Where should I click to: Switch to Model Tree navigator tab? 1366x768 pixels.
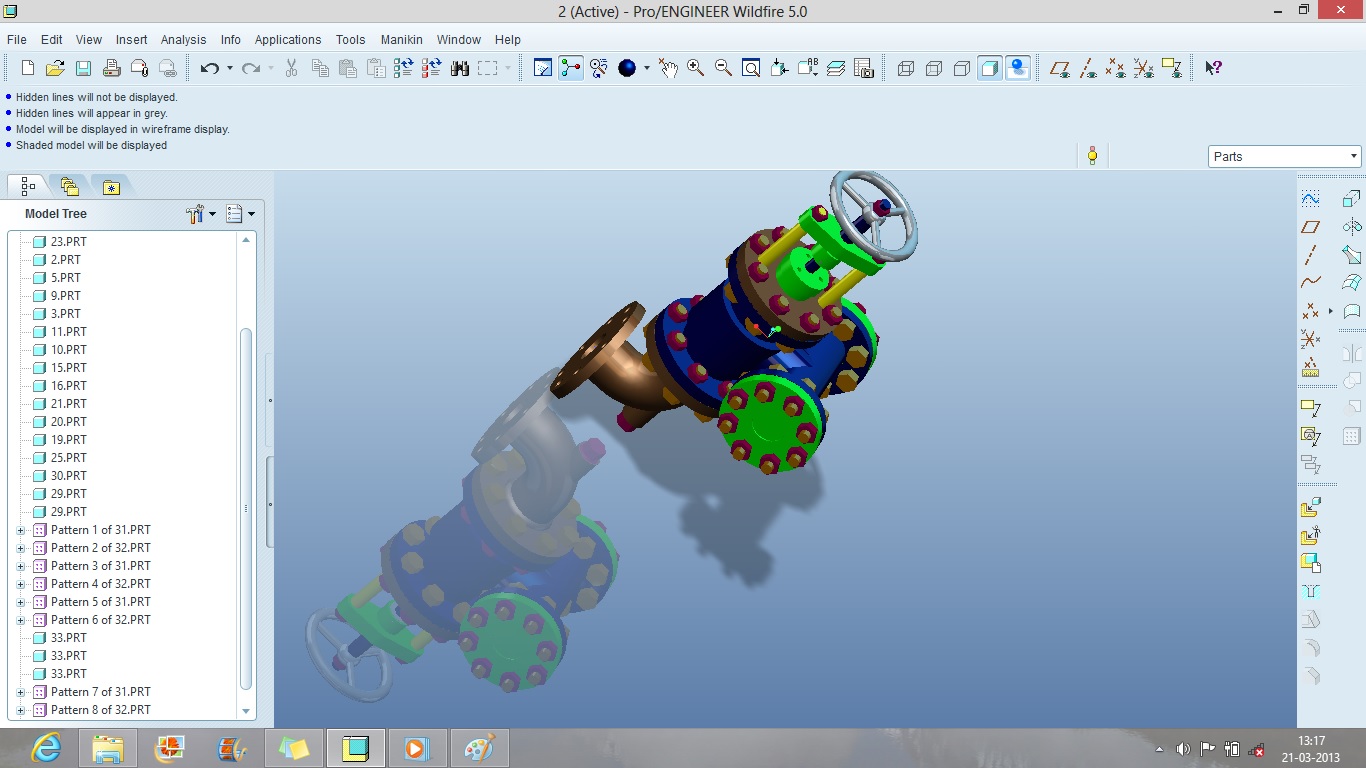[28, 186]
